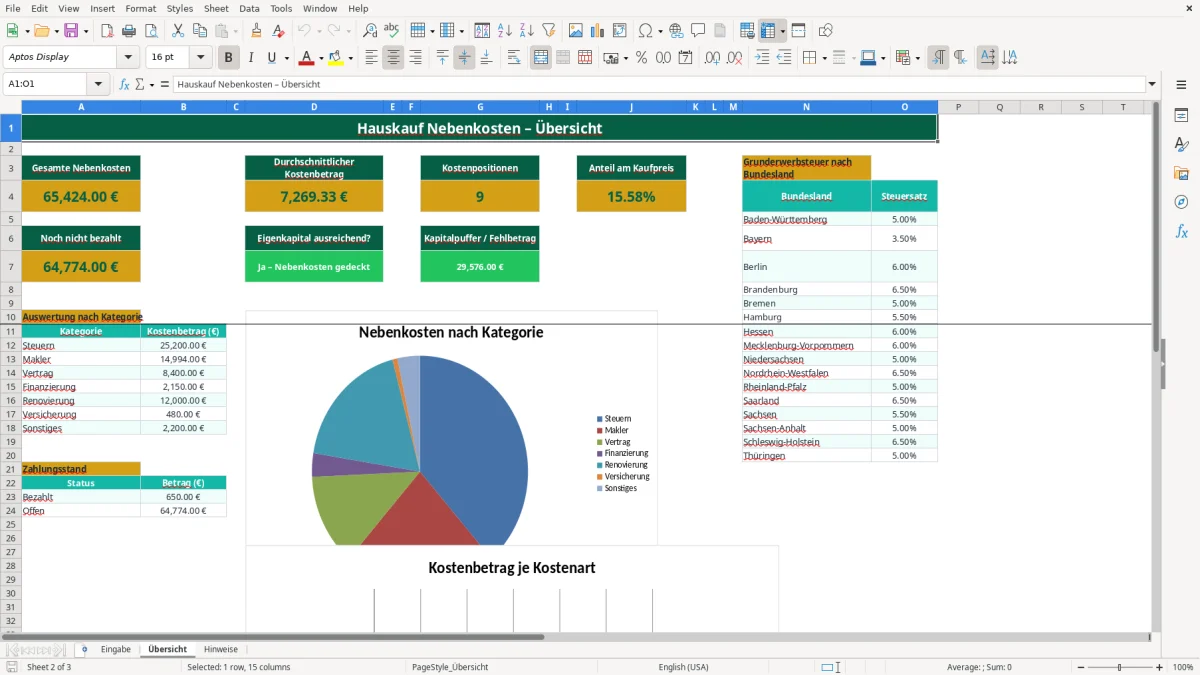Open the Function Wizard fx icon
The height and width of the screenshot is (675, 1200).
coord(125,84)
